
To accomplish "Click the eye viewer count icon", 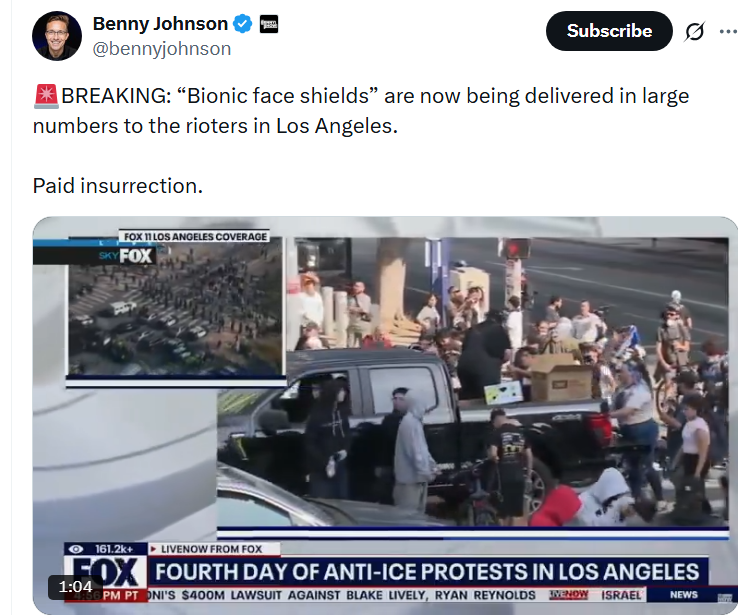I will (76, 549).
